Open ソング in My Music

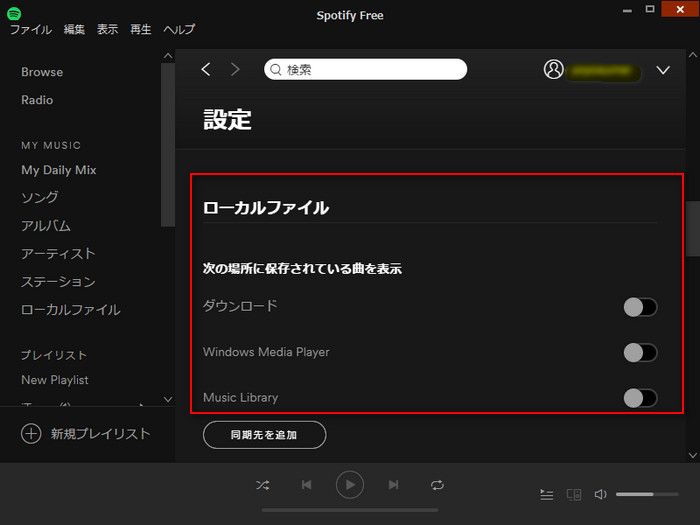click(40, 197)
